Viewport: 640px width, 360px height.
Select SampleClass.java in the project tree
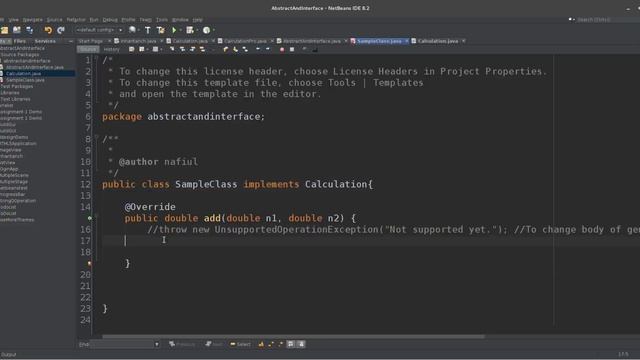click(x=25, y=80)
